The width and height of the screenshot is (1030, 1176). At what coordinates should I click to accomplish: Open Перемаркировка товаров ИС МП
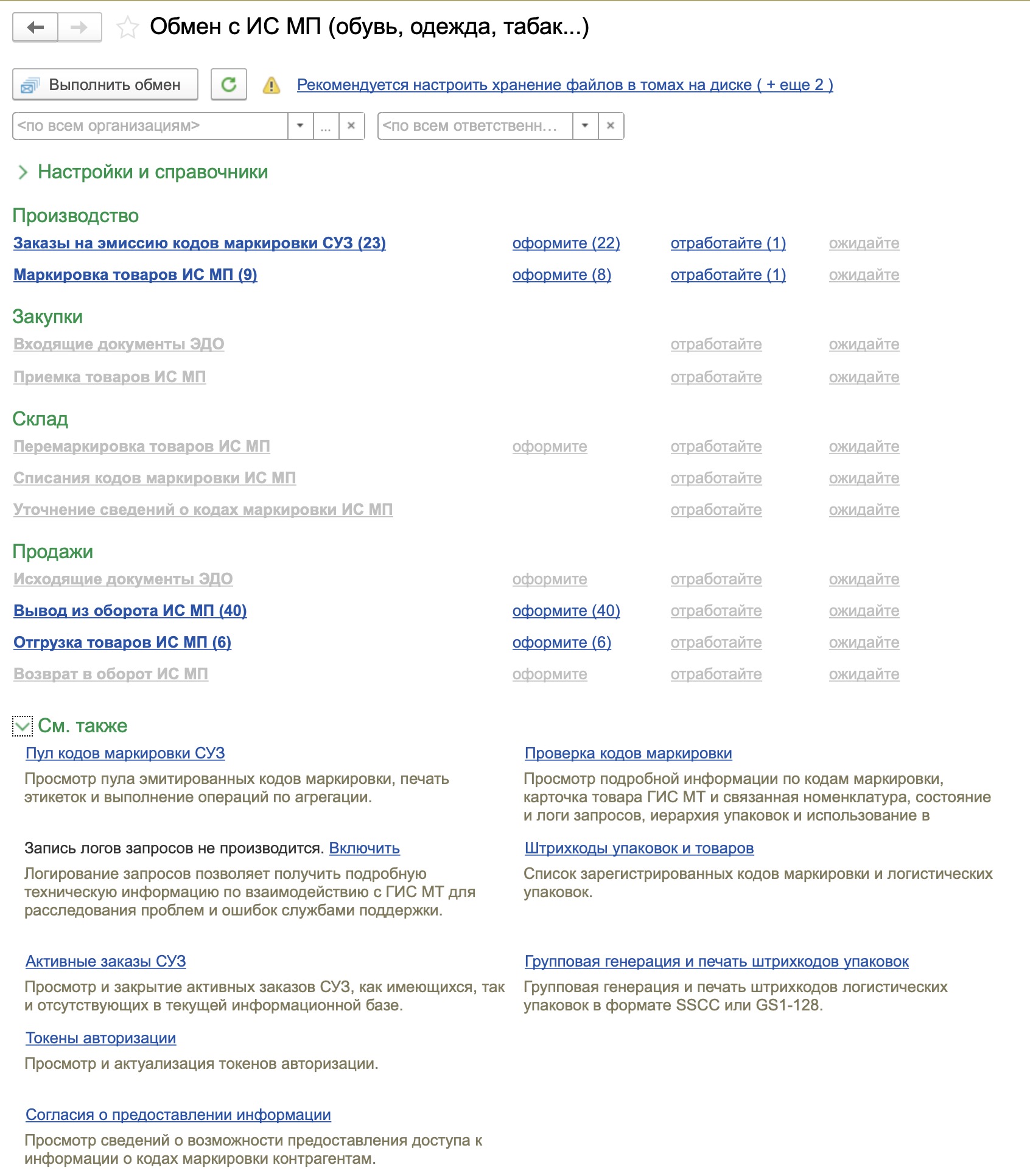click(x=142, y=447)
